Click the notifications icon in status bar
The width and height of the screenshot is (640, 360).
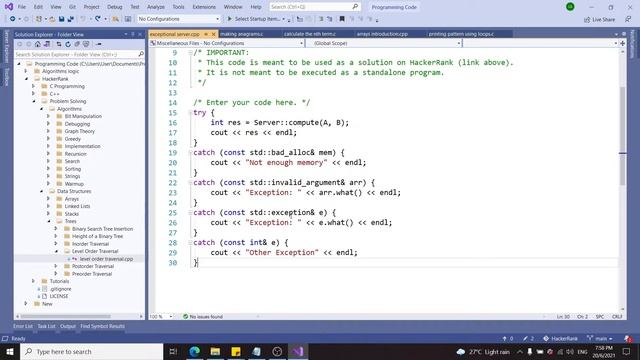[x=628, y=338]
